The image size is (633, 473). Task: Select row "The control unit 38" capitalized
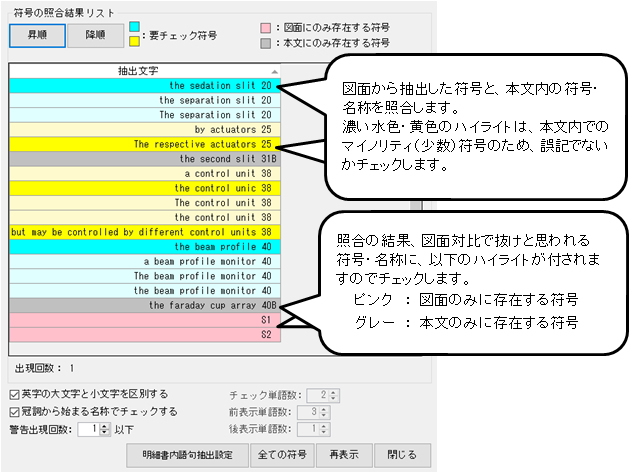145,203
